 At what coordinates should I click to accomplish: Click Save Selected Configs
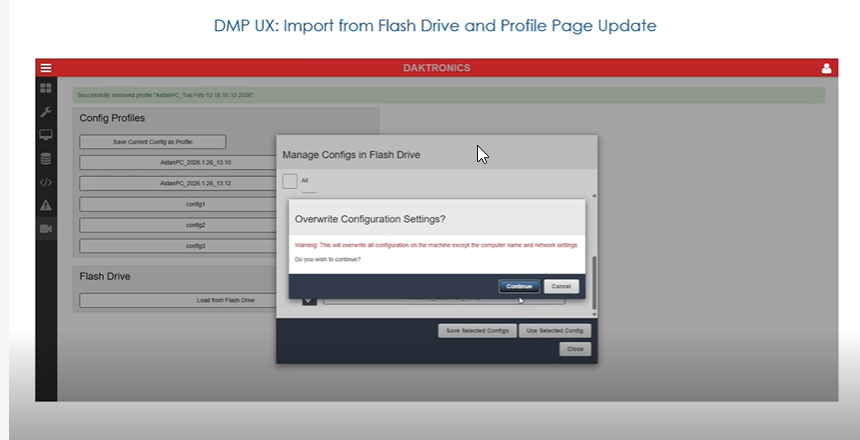coord(477,331)
